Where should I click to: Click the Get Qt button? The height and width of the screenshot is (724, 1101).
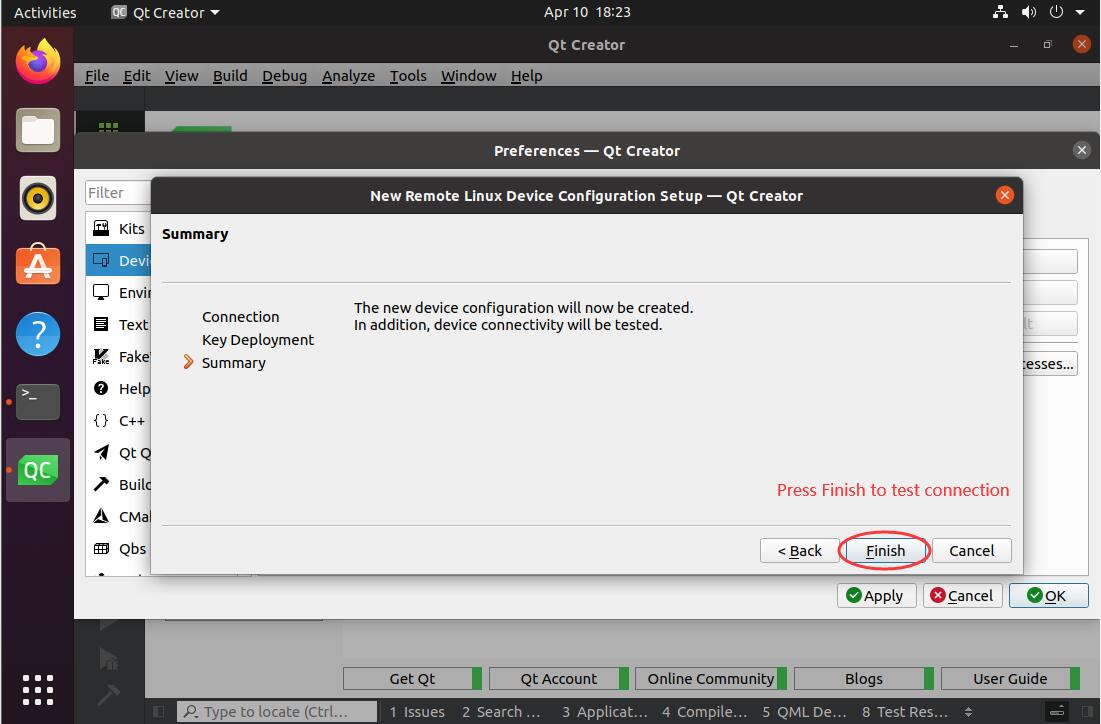click(412, 678)
